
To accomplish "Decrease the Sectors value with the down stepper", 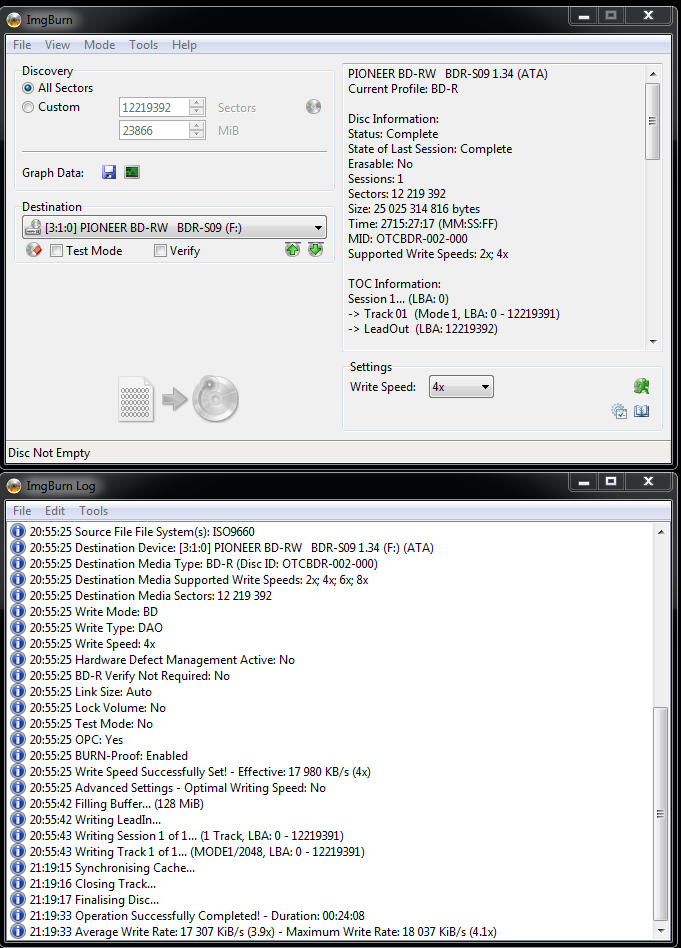I will click(x=197, y=112).
